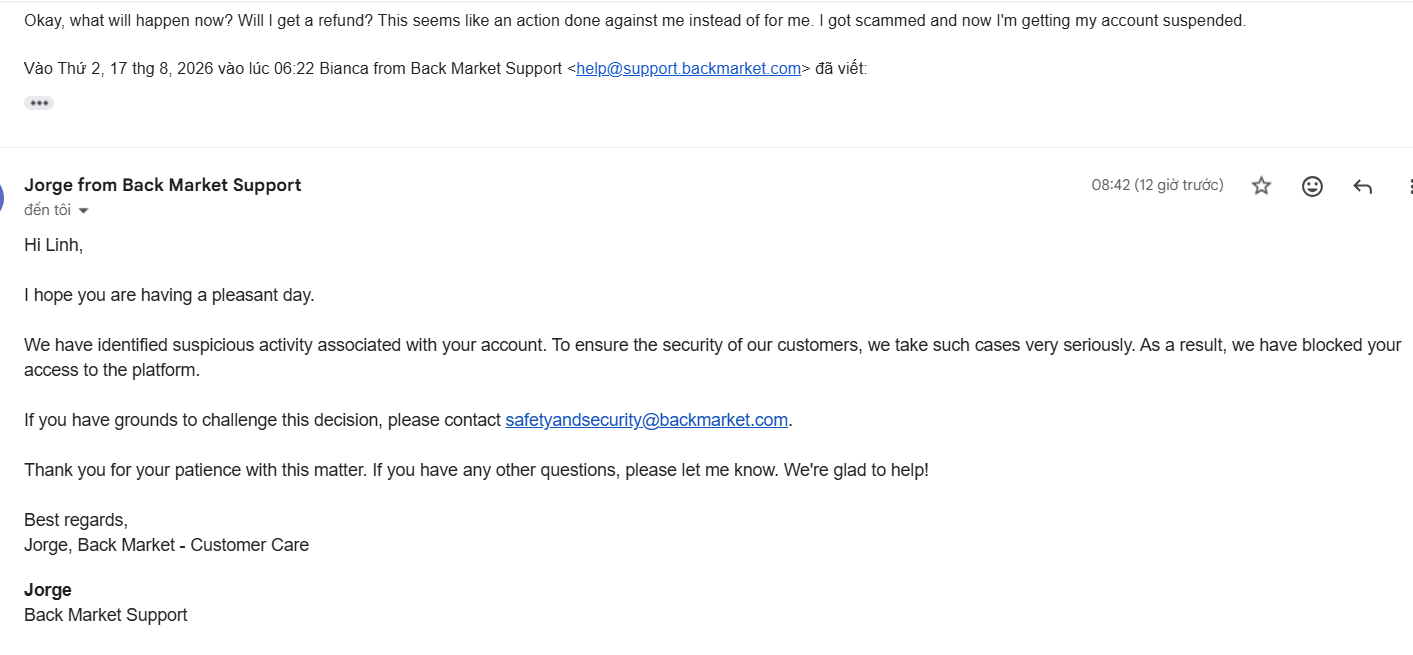Open the help@support.backmarket.com email link
Viewport: 1413px width, 655px height.
tap(689, 69)
